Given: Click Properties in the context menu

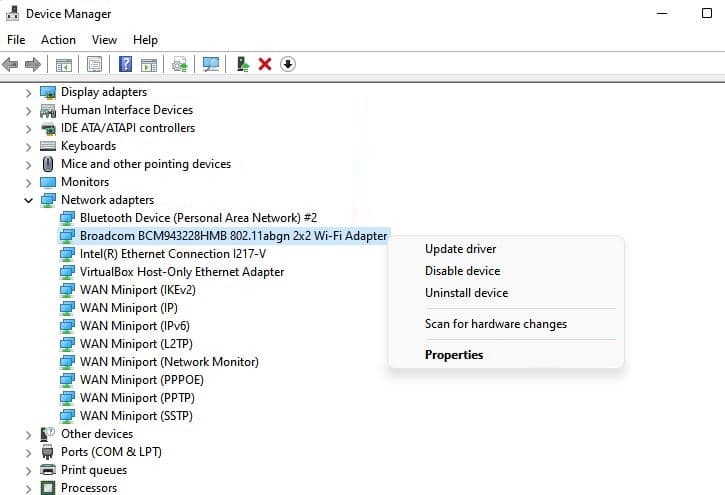Looking at the screenshot, I should (453, 355).
